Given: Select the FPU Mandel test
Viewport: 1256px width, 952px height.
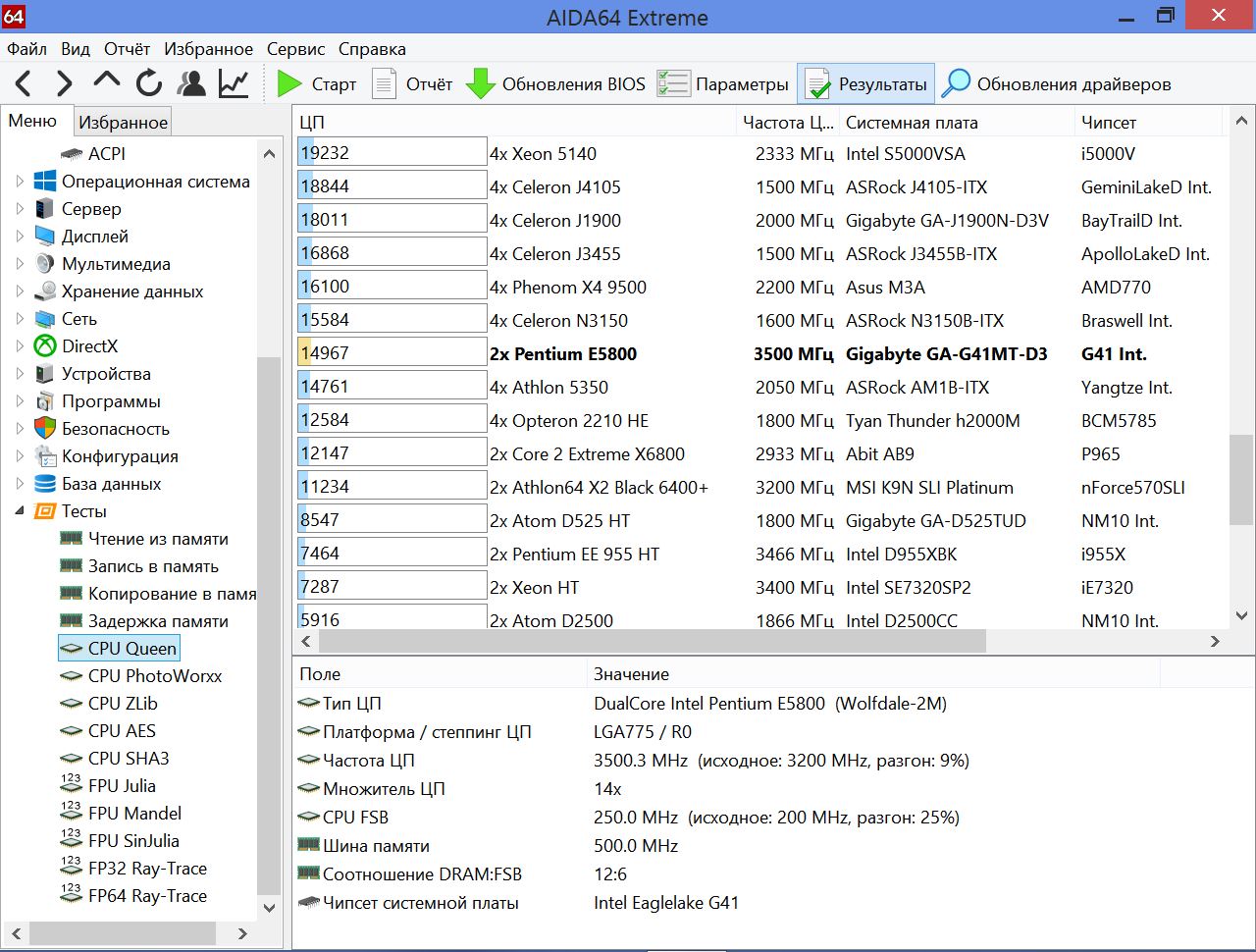Looking at the screenshot, I should coord(134,814).
